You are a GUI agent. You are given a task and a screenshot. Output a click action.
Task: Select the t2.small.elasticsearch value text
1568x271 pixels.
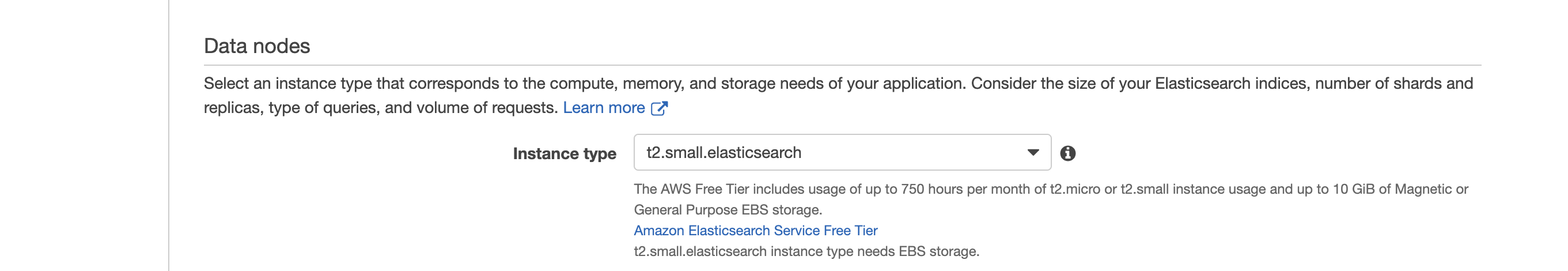tap(724, 152)
